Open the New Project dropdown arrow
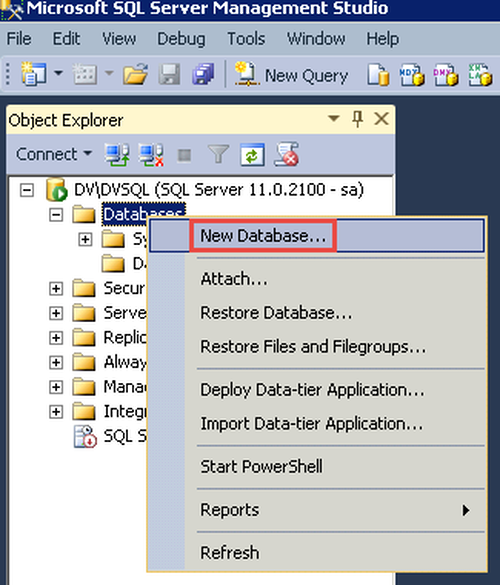The height and width of the screenshot is (585, 500). pyautogui.click(x=59, y=73)
